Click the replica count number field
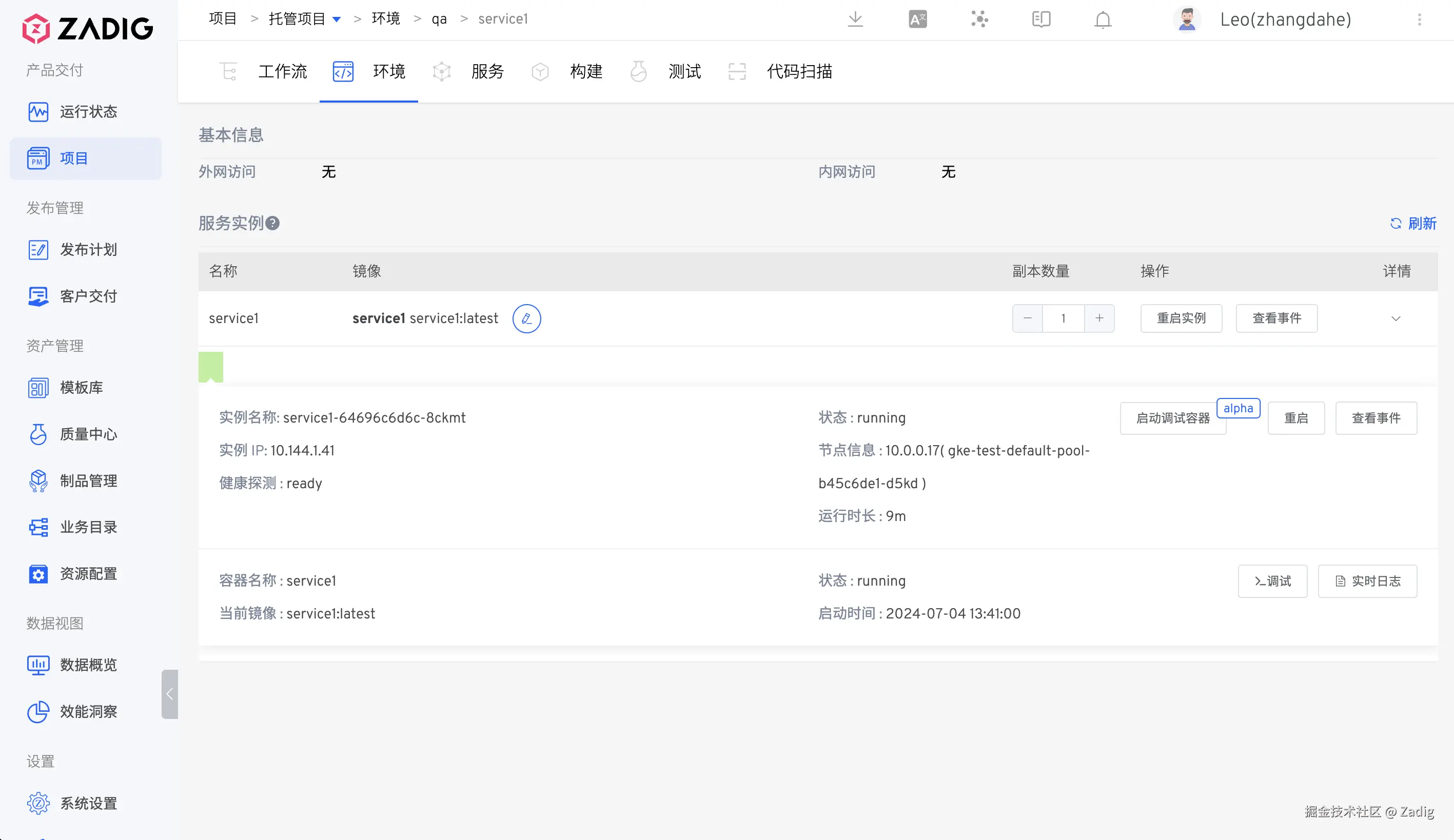 tap(1064, 318)
